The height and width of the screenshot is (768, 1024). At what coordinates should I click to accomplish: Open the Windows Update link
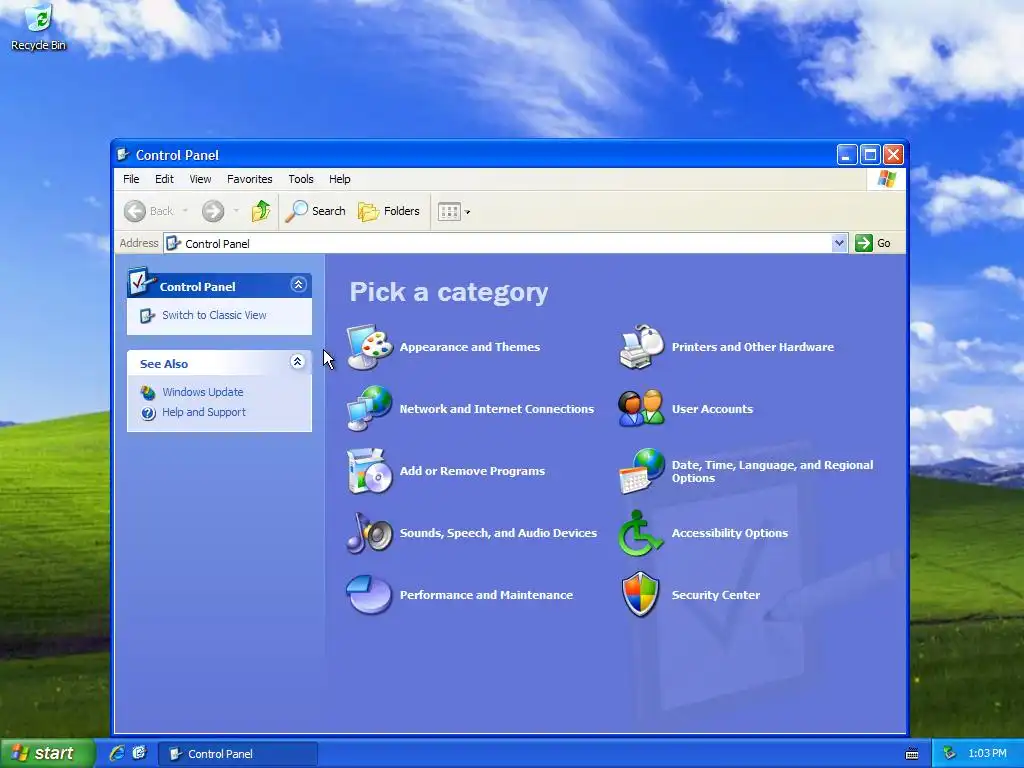[x=202, y=392]
